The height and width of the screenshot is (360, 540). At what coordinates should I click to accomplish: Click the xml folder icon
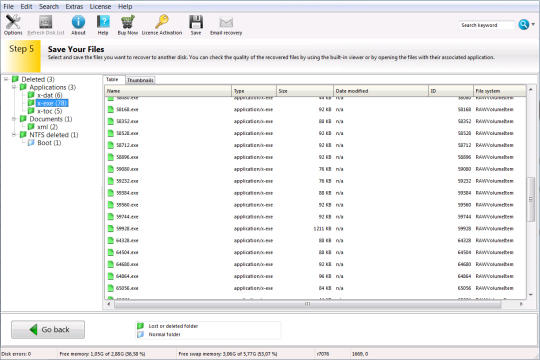click(31, 127)
